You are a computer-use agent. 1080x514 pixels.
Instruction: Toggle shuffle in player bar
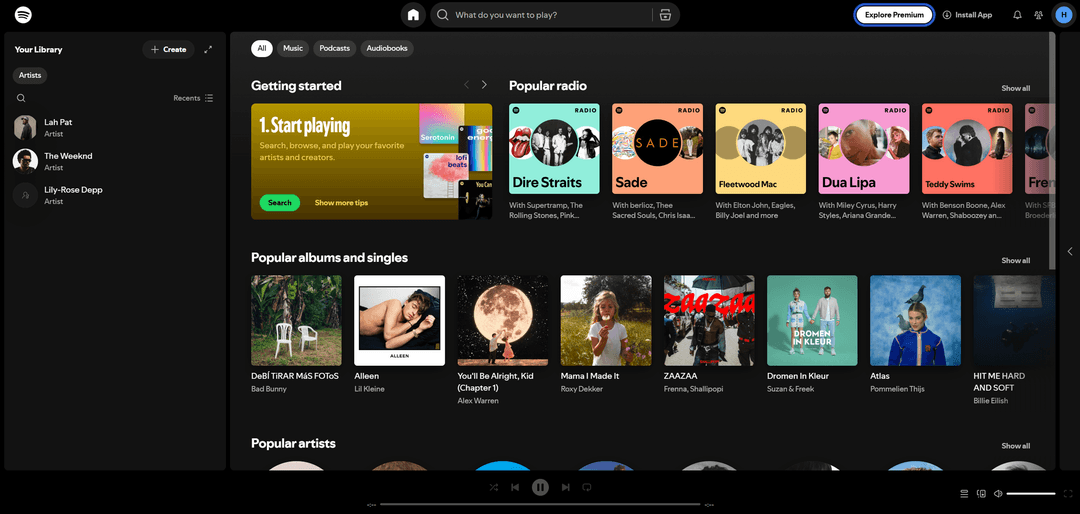pos(494,487)
